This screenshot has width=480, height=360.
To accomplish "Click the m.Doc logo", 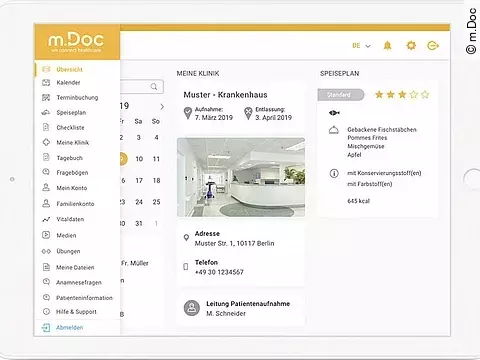I will click(x=76, y=42).
